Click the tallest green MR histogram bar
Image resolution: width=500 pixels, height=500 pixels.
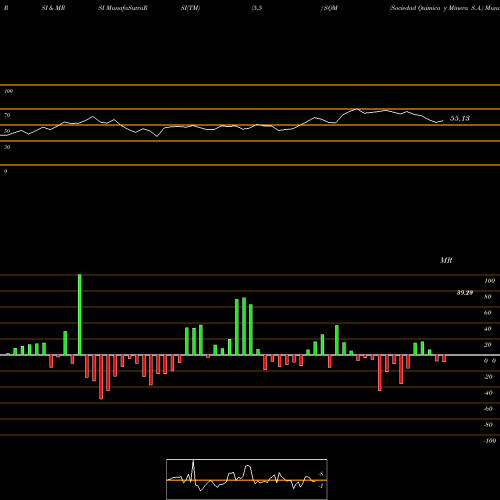pyautogui.click(x=80, y=314)
